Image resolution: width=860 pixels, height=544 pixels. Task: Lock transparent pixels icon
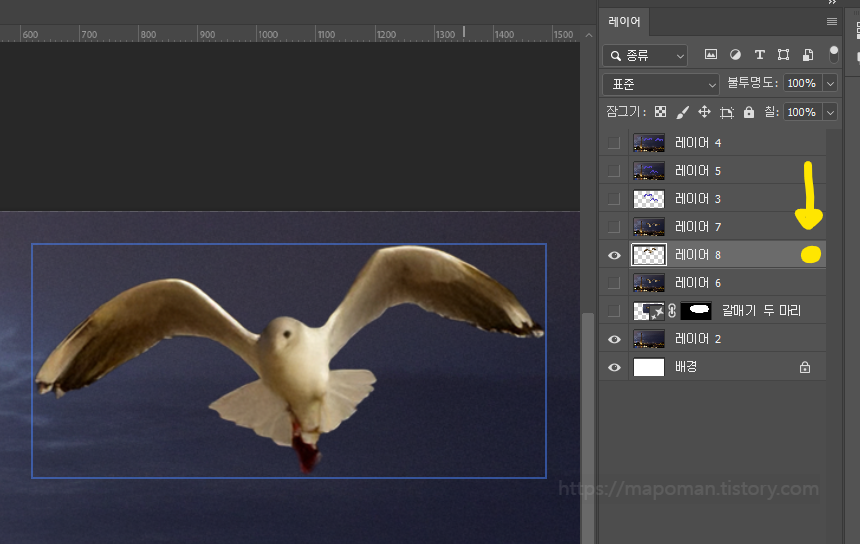click(x=660, y=112)
